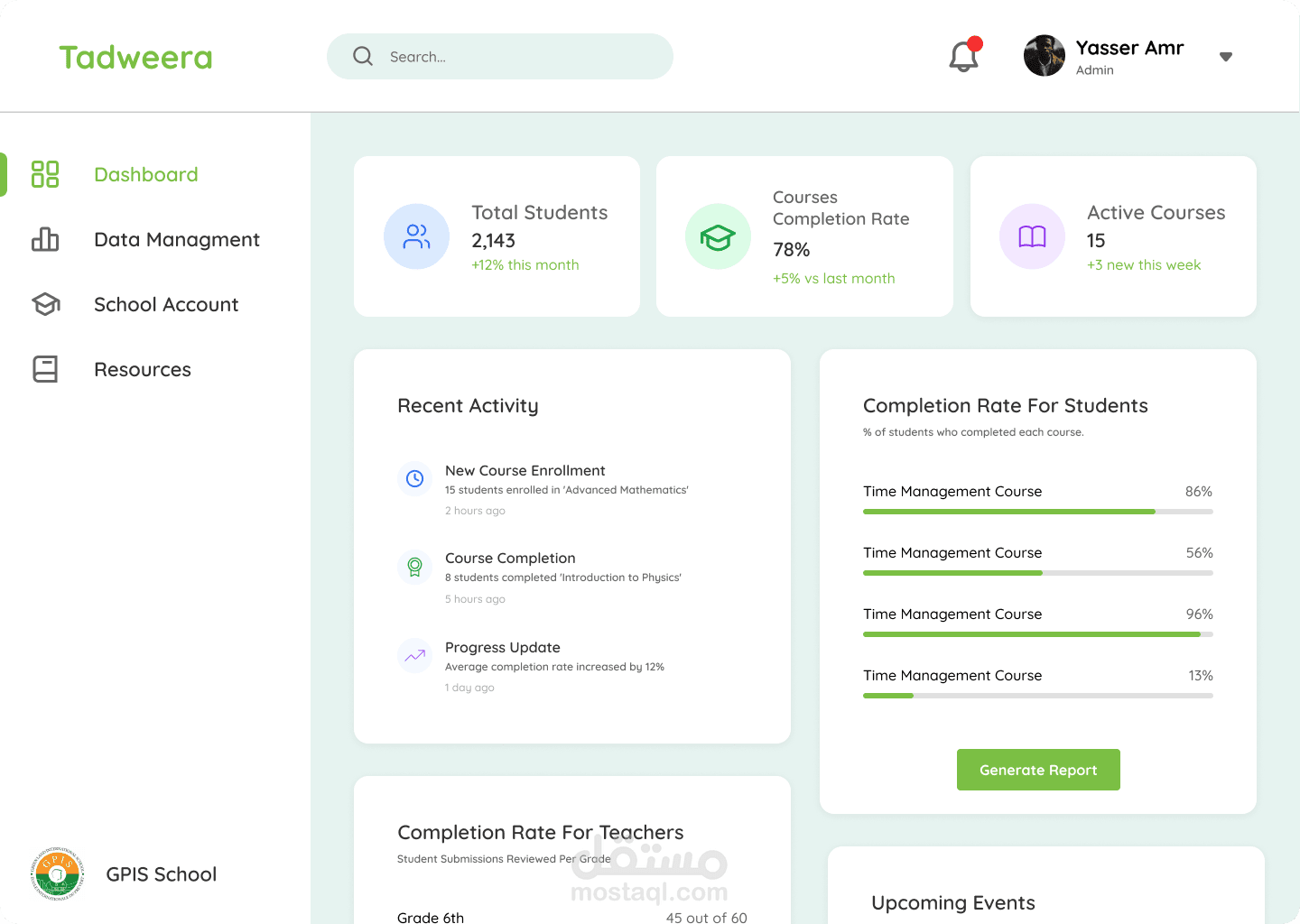
Task: Click the 96% completion progress bar
Action: coord(1038,634)
